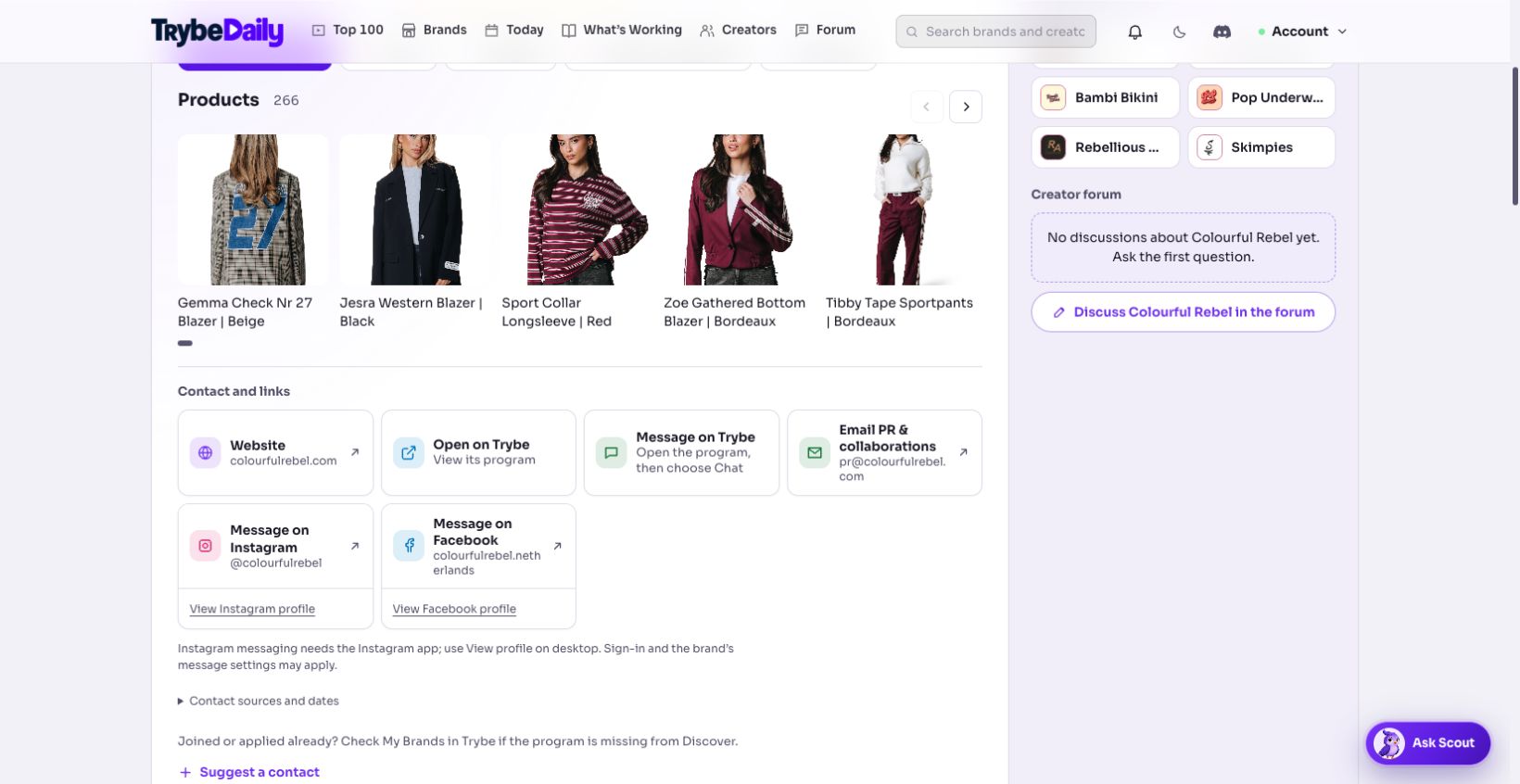The width and height of the screenshot is (1520, 784).
Task: Click Discuss Colourful Rebel in the forum
Action: (x=1183, y=312)
